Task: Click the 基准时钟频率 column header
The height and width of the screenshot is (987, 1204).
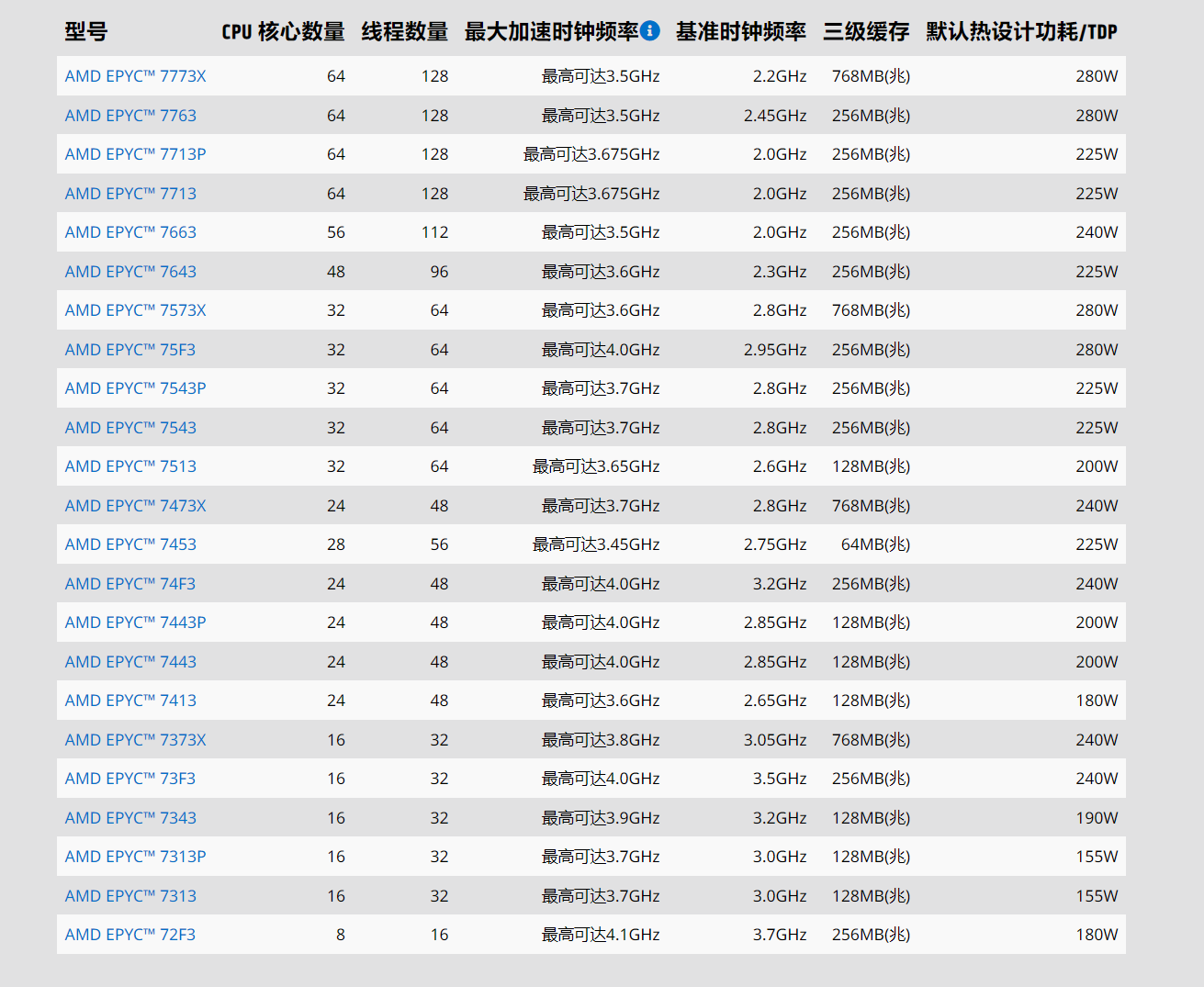Action: coord(741,31)
